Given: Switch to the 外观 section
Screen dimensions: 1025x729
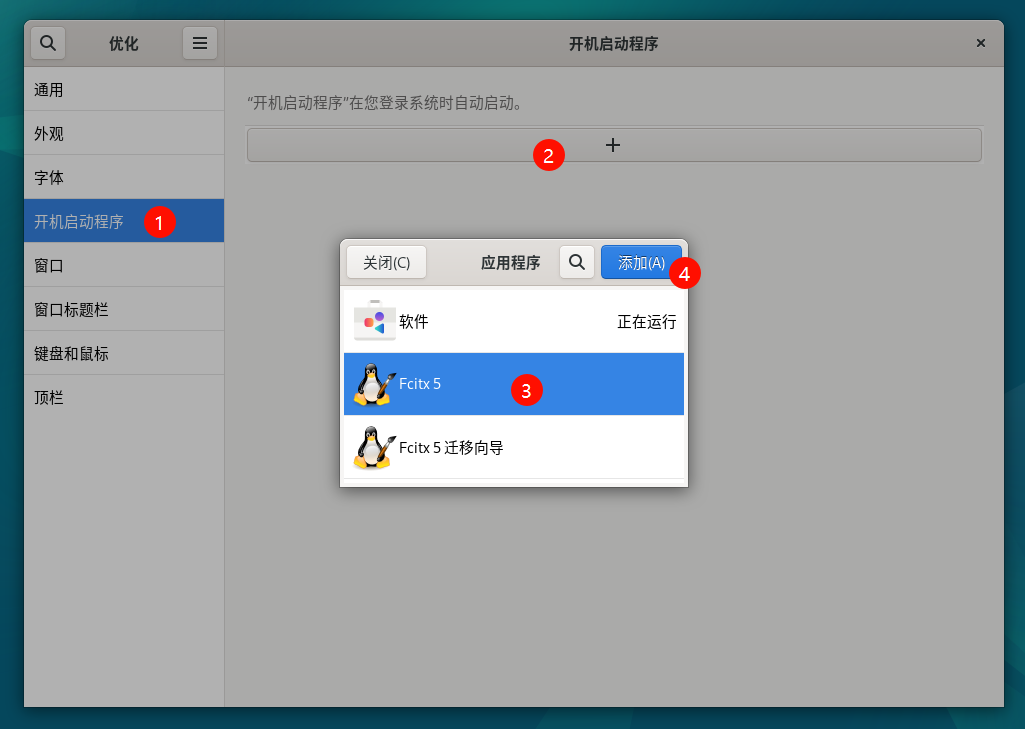Looking at the screenshot, I should pos(124,133).
